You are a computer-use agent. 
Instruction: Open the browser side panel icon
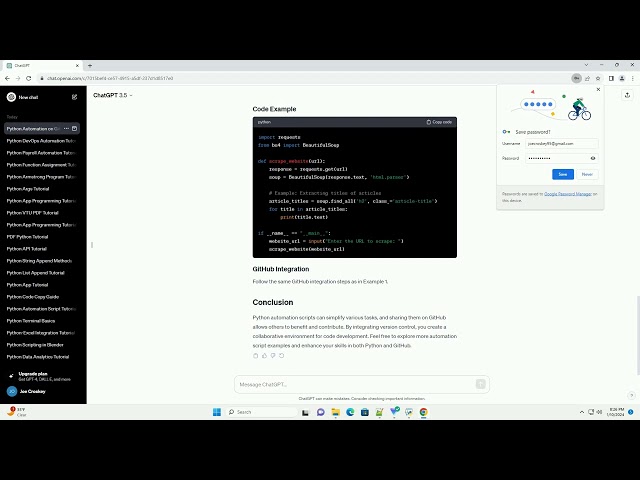(611, 78)
